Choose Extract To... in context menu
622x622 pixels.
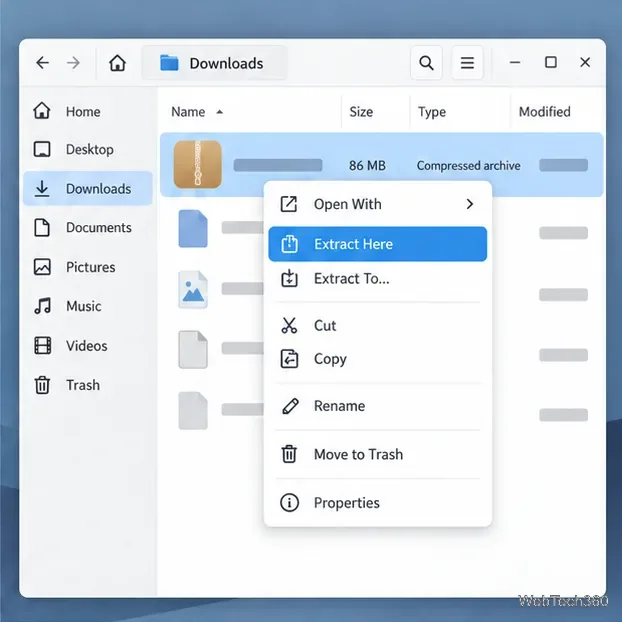[x=378, y=279]
